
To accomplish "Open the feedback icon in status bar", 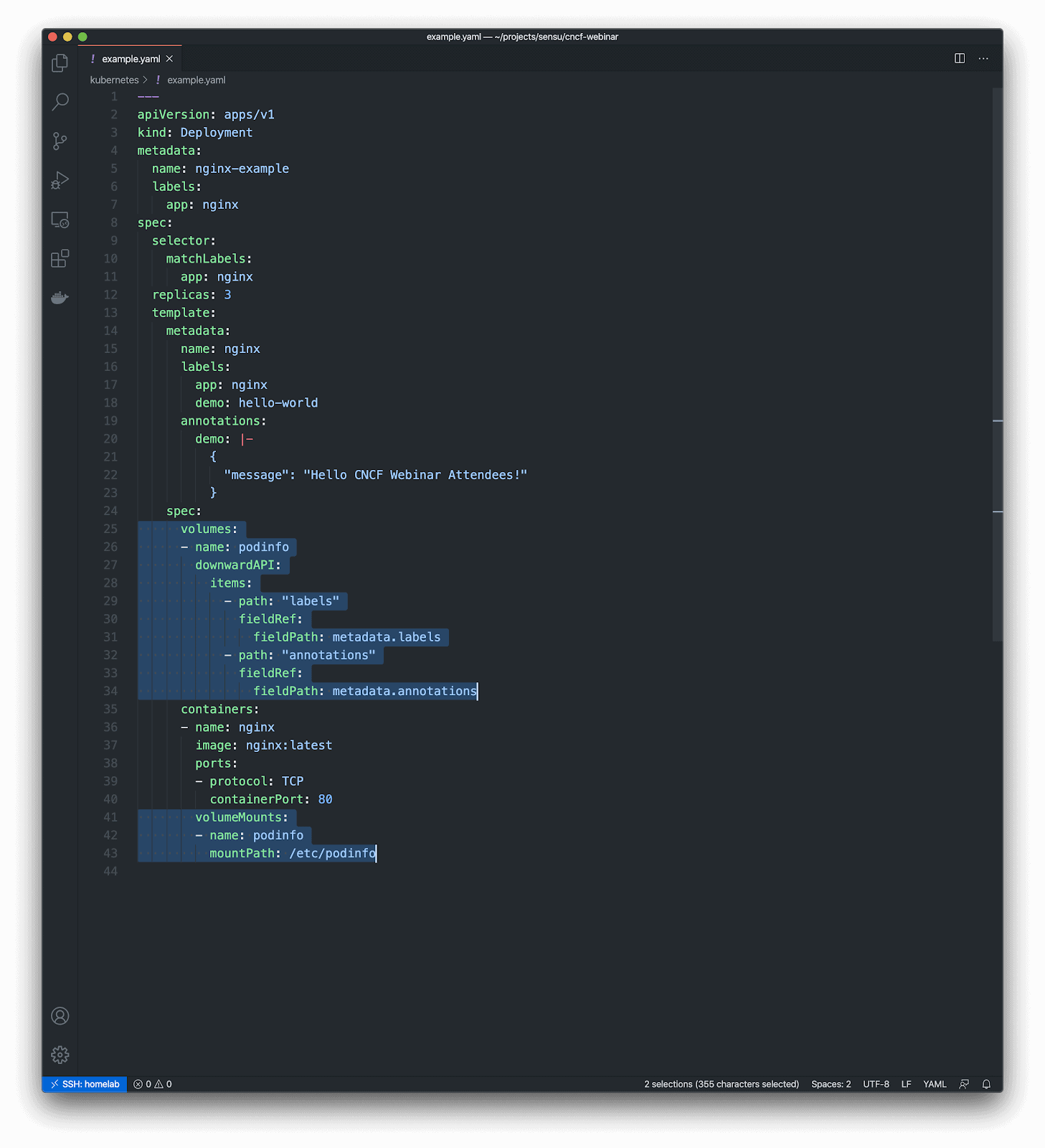I will point(964,1084).
